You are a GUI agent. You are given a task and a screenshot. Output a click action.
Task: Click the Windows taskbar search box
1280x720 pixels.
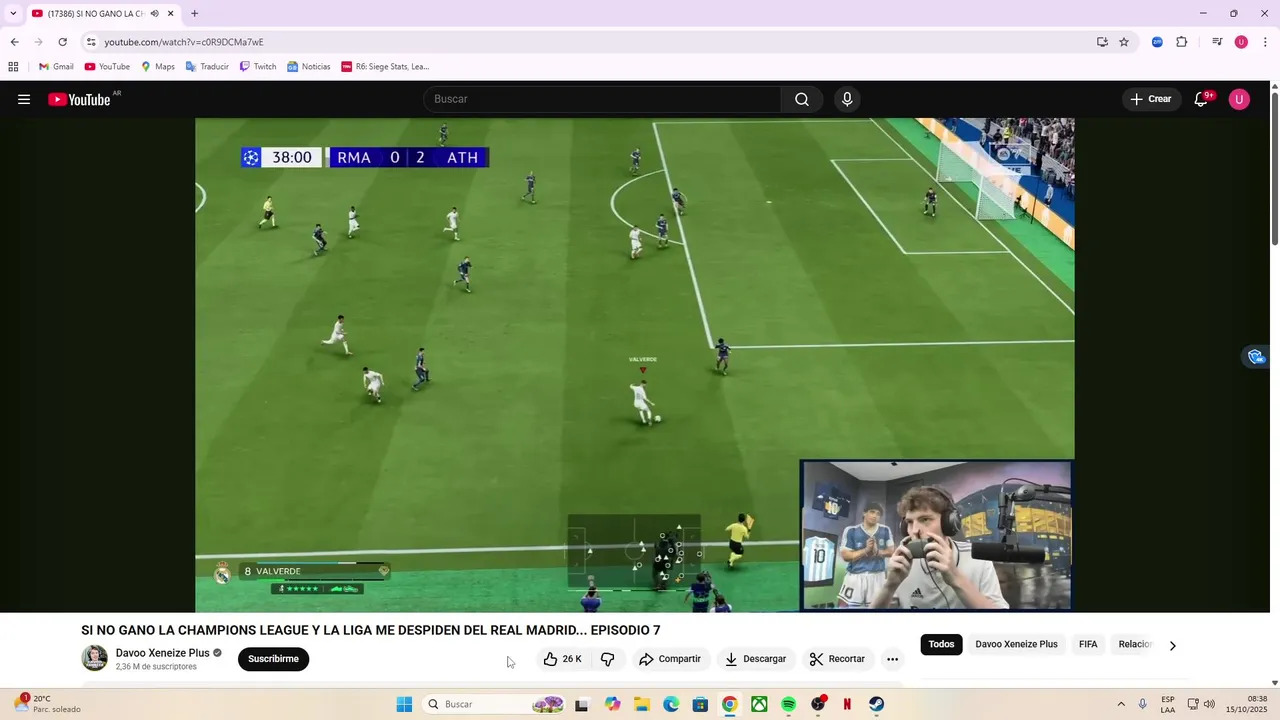pyautogui.click(x=493, y=704)
